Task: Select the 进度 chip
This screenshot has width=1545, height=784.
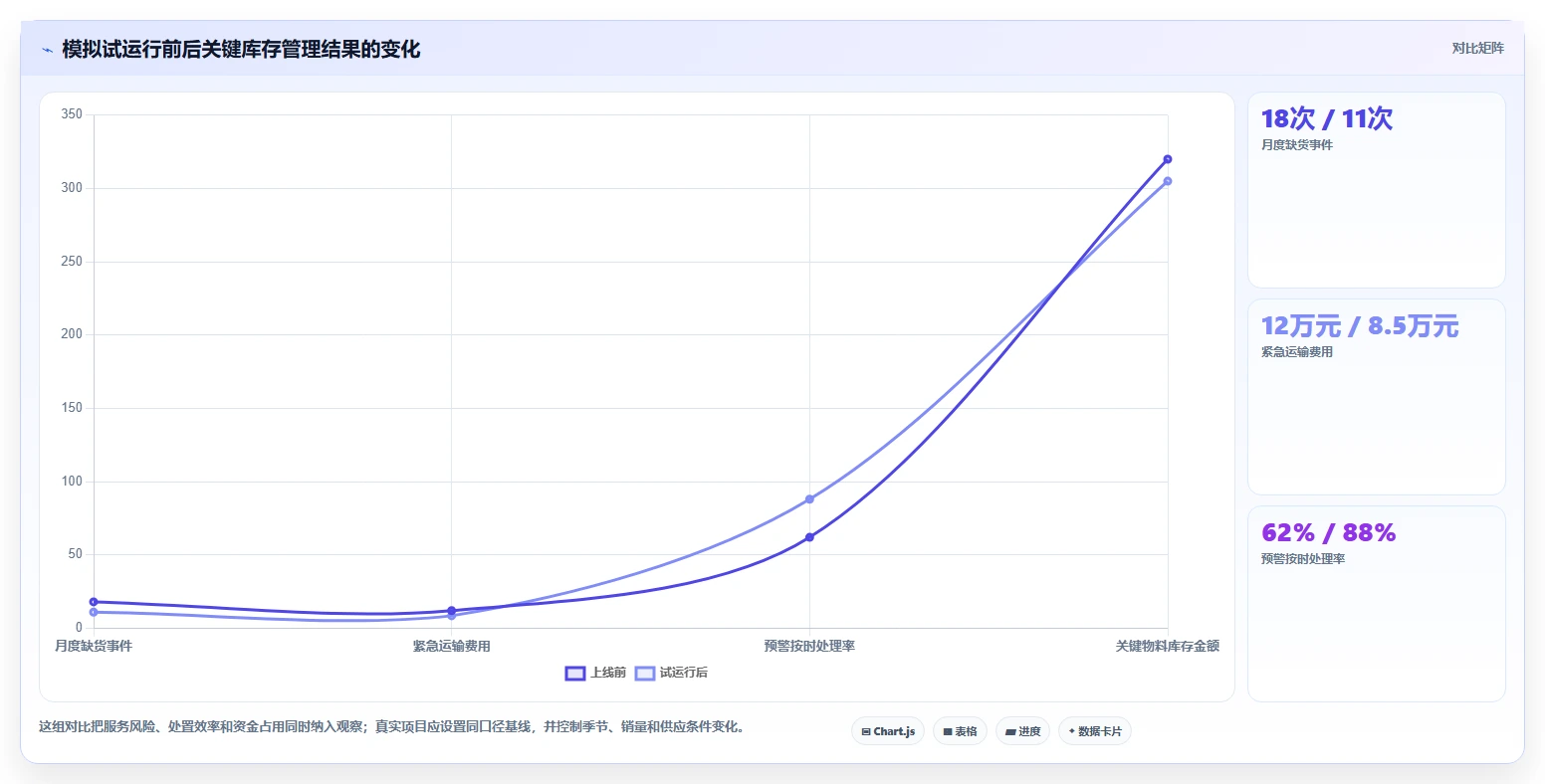Action: click(x=1022, y=731)
